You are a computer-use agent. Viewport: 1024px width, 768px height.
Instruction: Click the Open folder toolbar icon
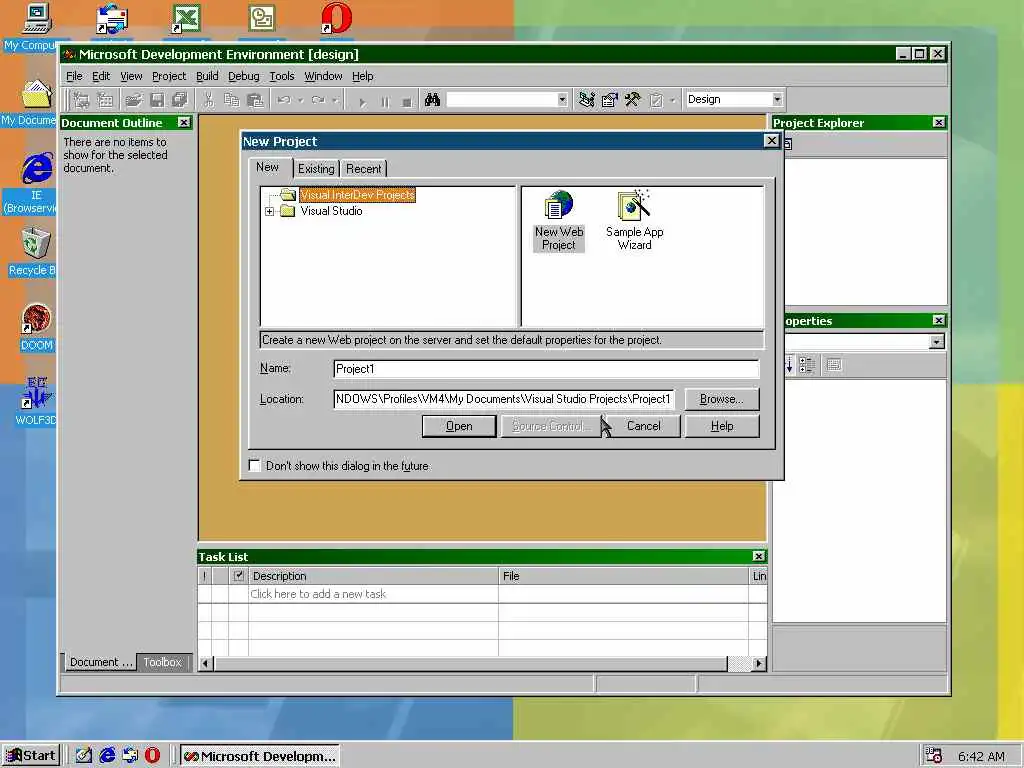coord(134,100)
